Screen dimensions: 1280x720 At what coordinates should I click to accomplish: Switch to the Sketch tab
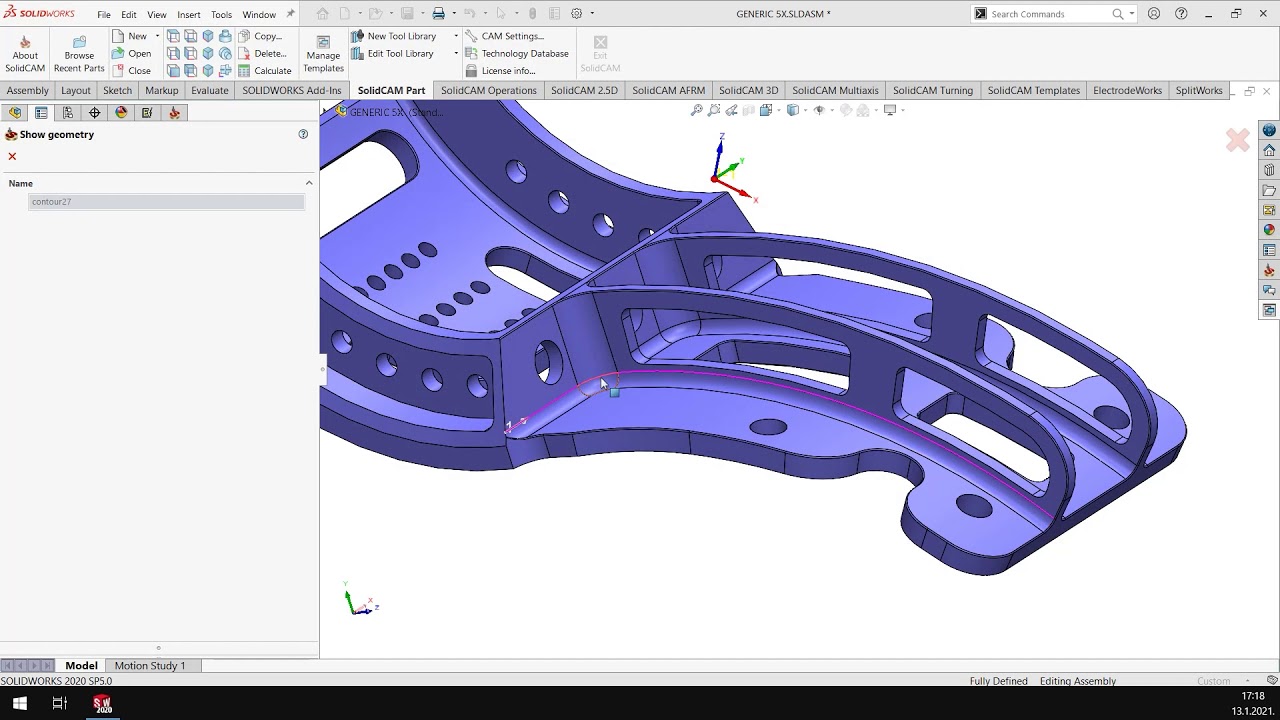click(x=117, y=90)
